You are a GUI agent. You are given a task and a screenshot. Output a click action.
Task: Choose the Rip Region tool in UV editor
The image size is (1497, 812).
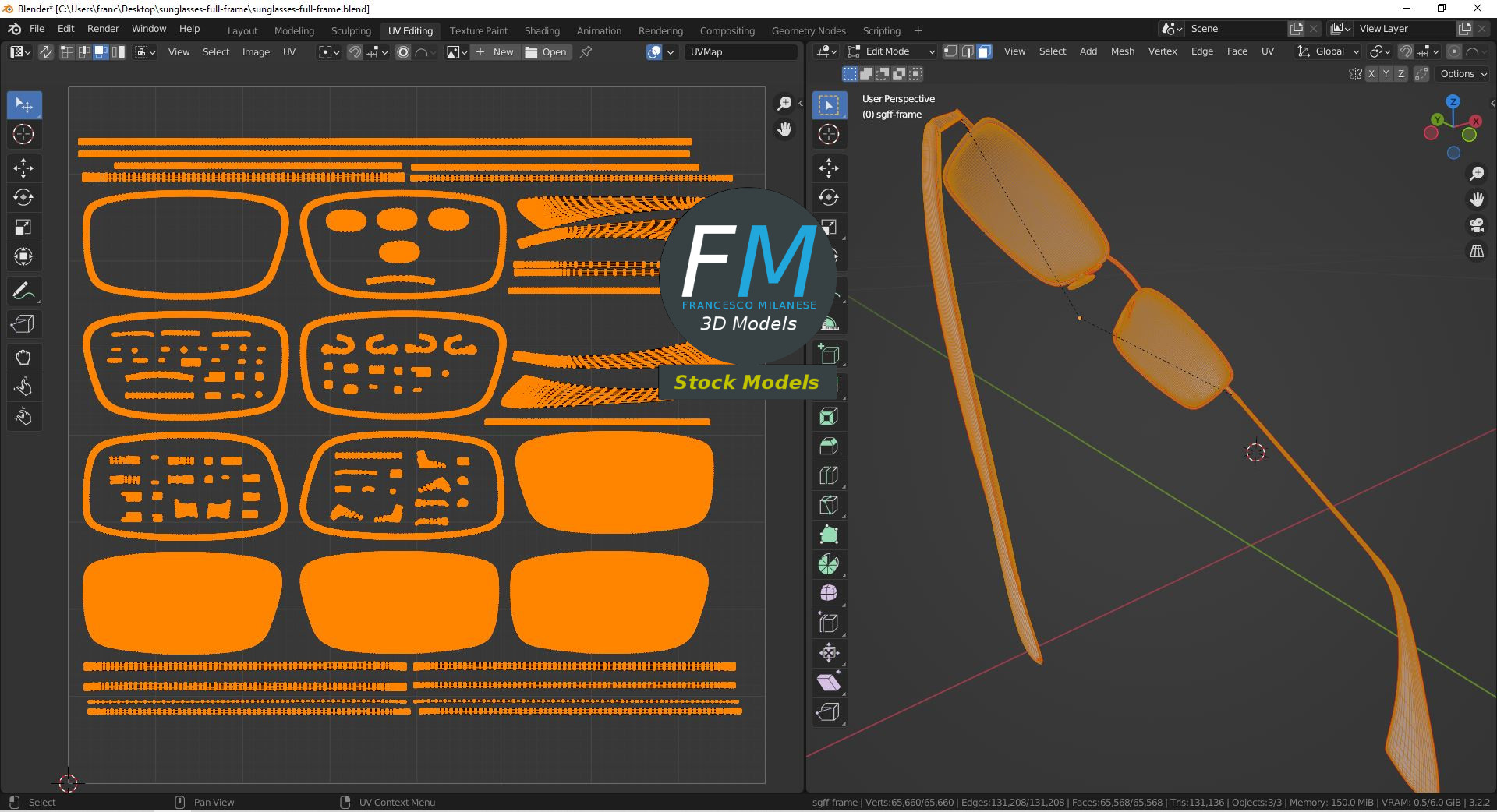(x=23, y=324)
